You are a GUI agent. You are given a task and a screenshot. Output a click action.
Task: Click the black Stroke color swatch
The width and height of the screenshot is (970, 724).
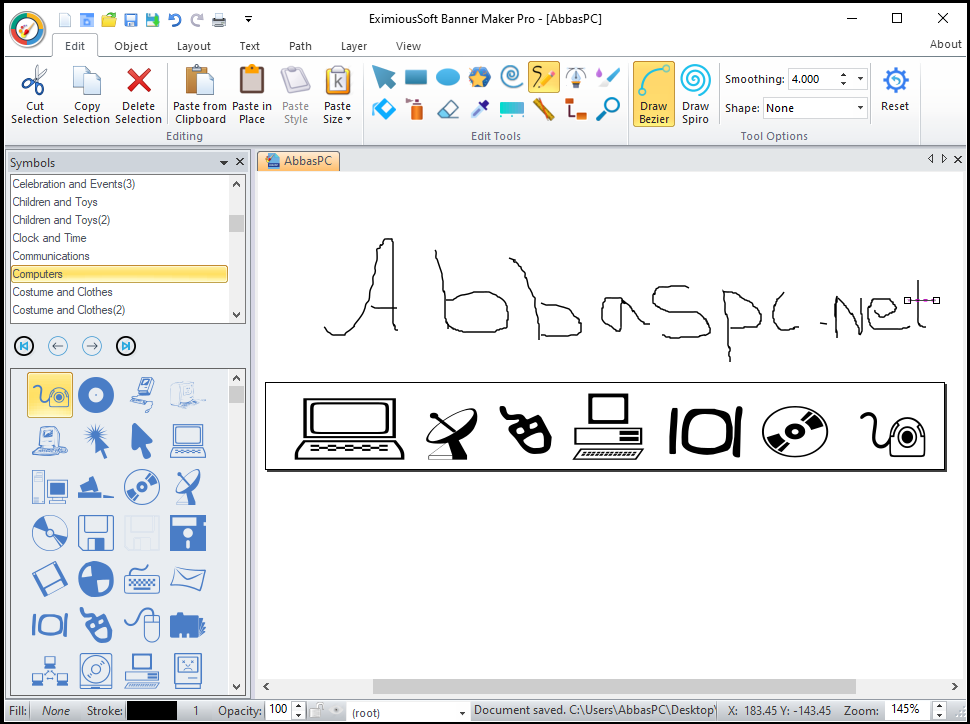pyautogui.click(x=152, y=710)
